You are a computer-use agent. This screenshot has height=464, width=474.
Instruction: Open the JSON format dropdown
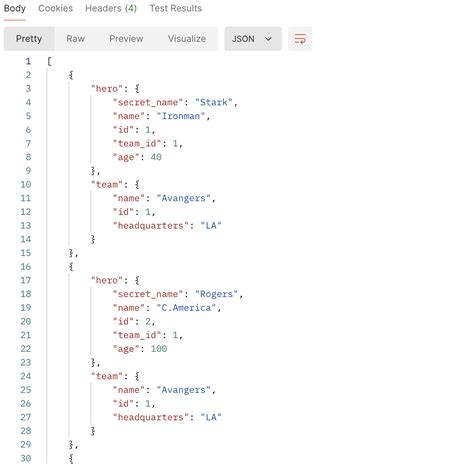[253, 39]
